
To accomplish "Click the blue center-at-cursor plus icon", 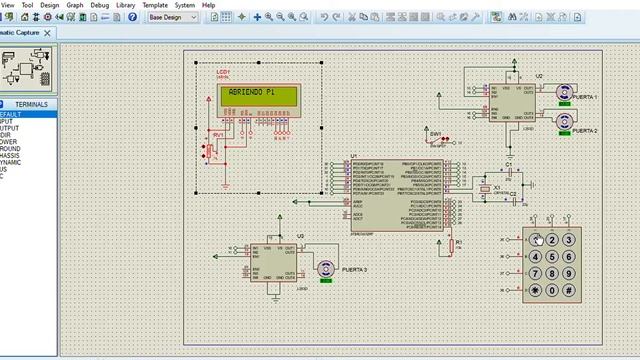I will [x=257, y=17].
